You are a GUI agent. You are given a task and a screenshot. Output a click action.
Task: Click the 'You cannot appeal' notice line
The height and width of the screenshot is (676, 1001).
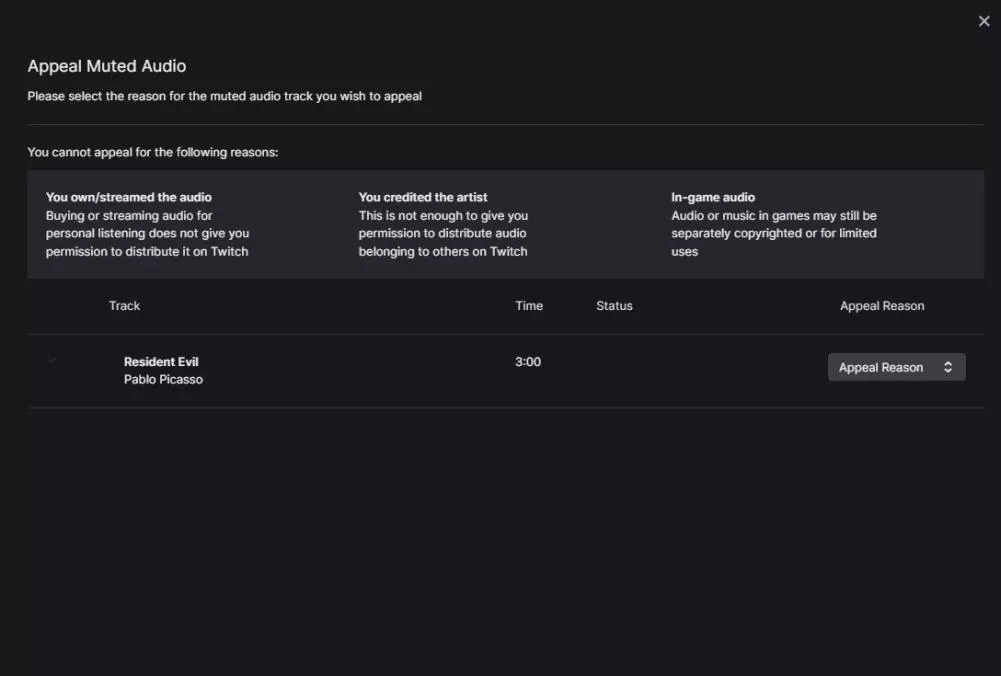click(152, 152)
